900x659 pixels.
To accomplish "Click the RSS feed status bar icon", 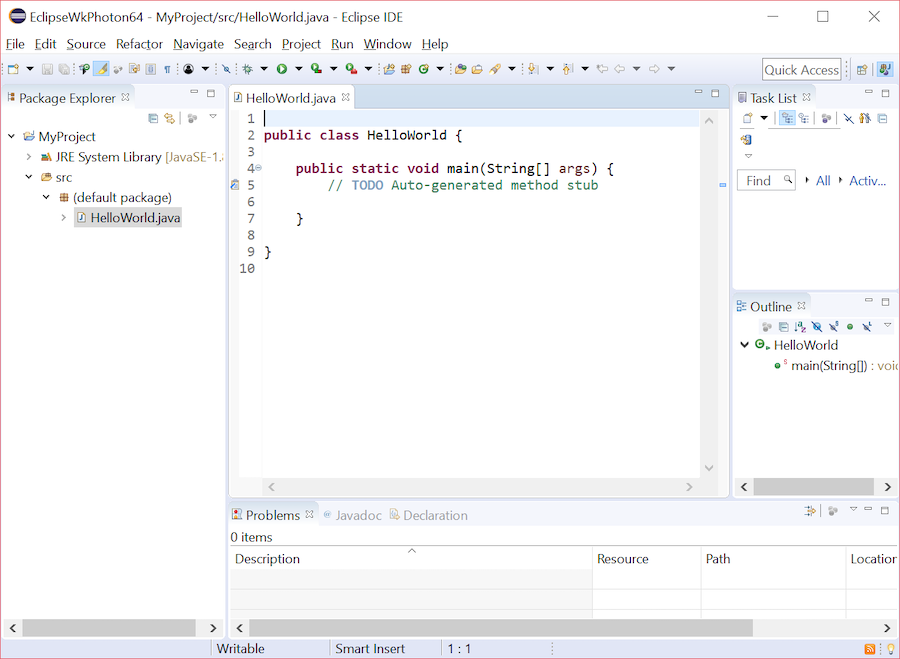I will 870,649.
